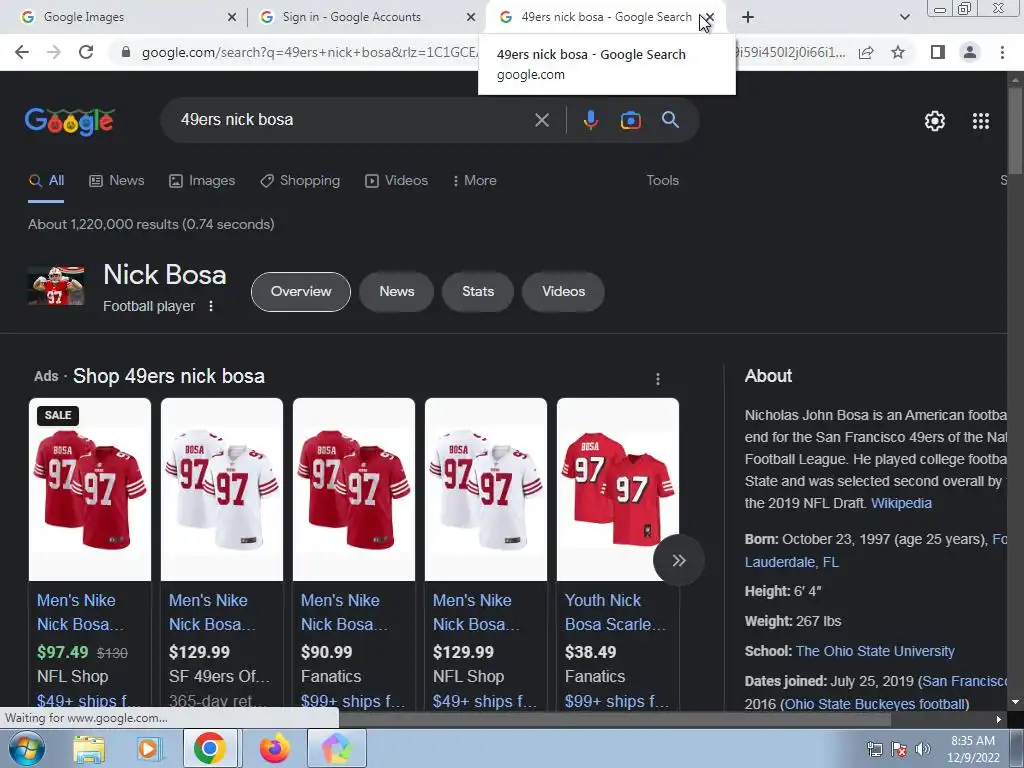Open the Ads section three-dot menu

[658, 379]
